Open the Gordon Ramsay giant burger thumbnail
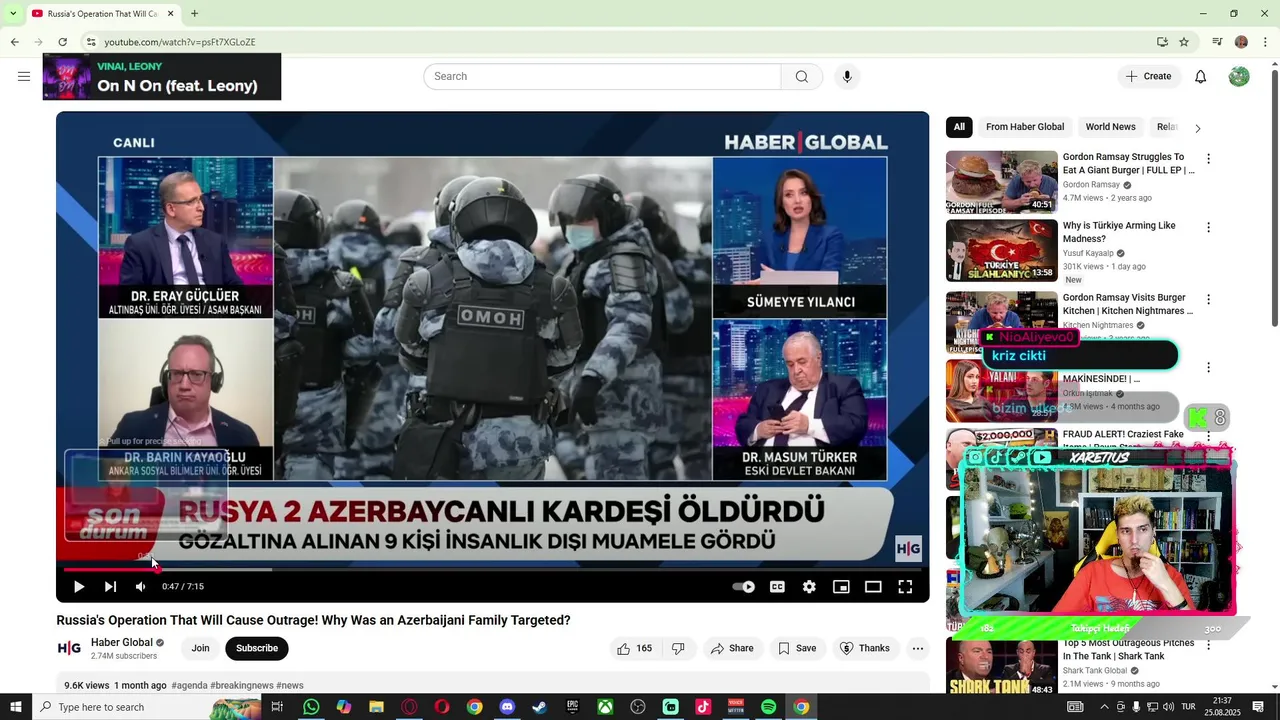 coord(1002,182)
